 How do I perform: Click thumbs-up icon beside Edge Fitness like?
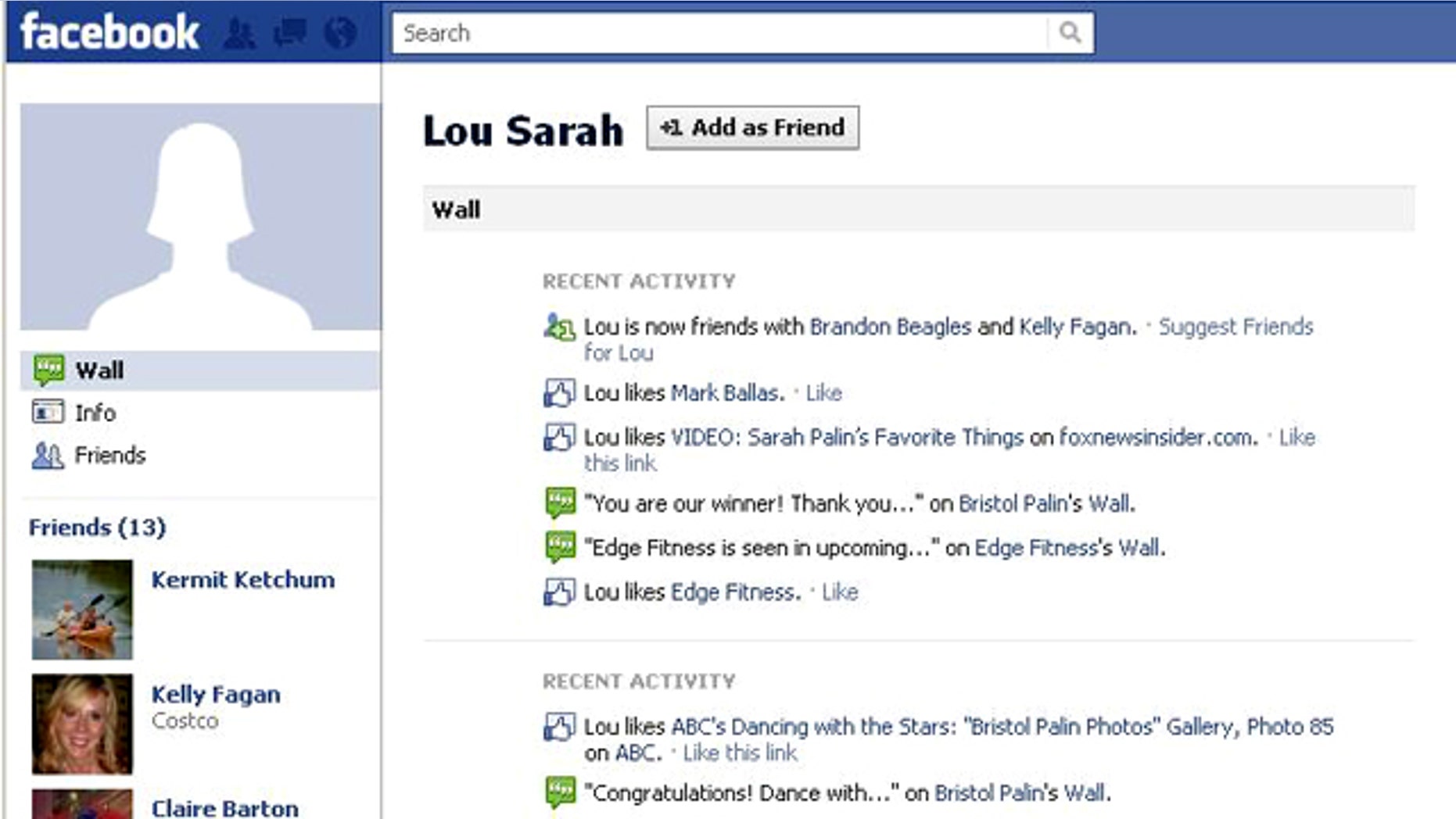click(x=559, y=592)
